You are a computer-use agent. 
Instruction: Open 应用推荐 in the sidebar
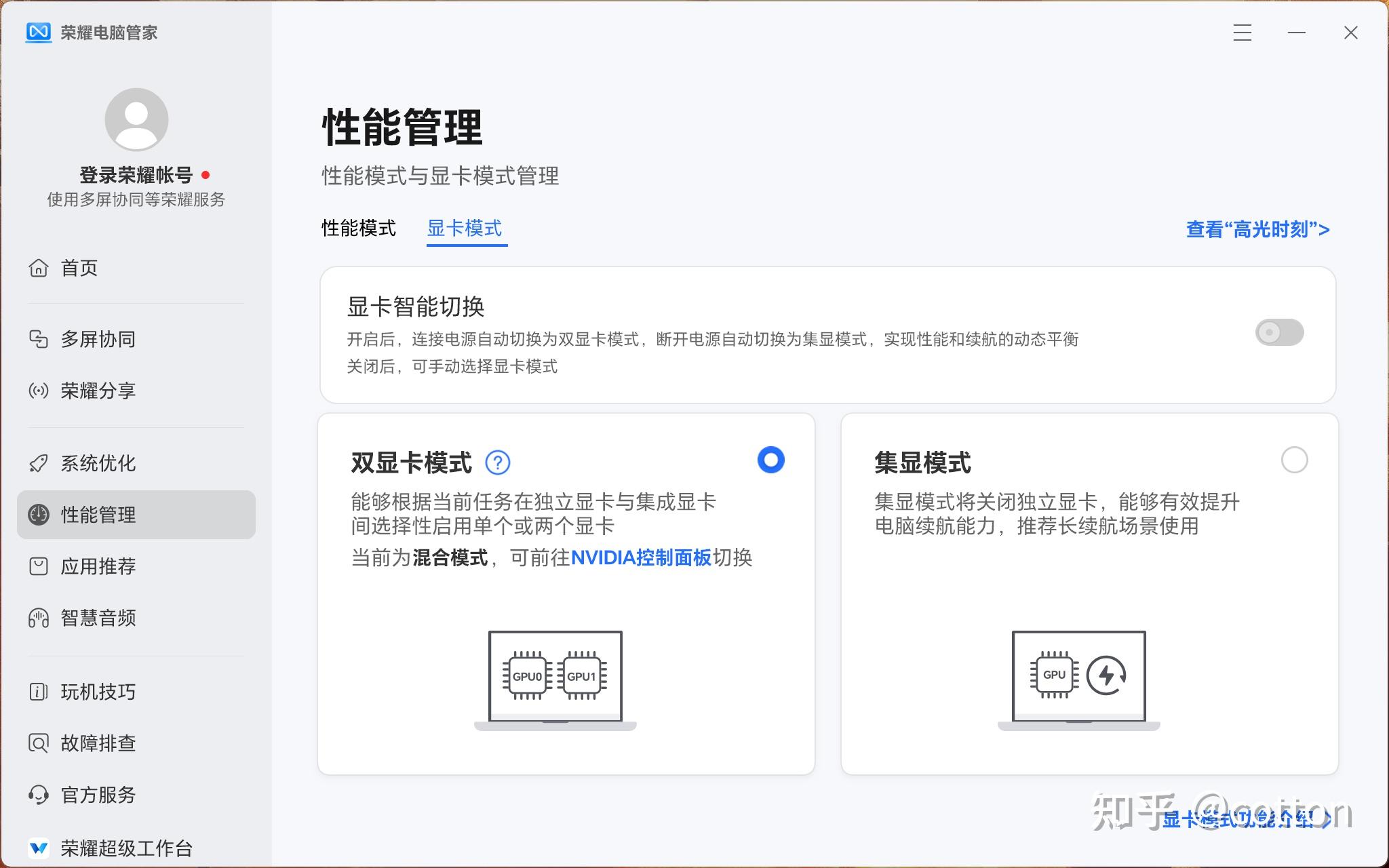point(136,566)
